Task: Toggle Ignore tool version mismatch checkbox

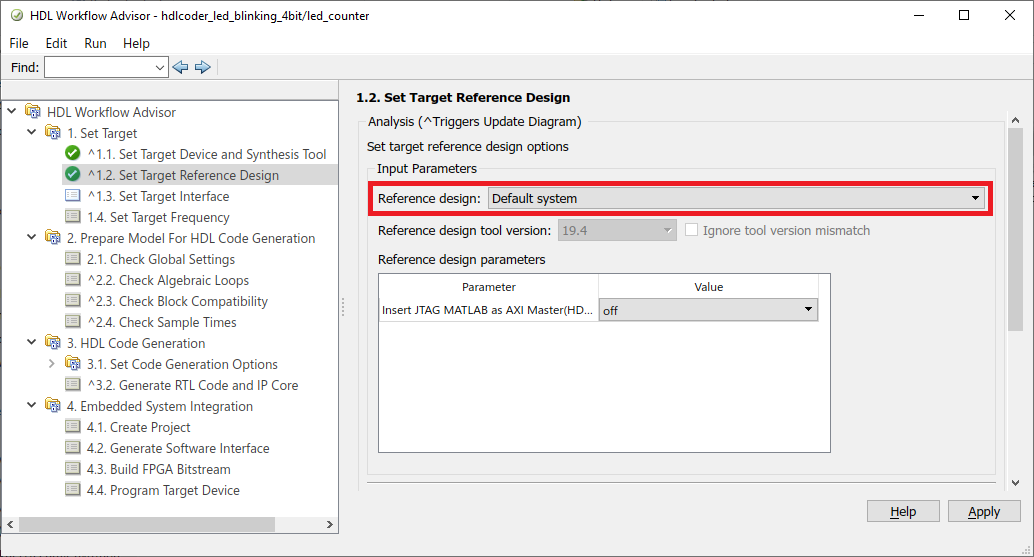Action: click(691, 230)
